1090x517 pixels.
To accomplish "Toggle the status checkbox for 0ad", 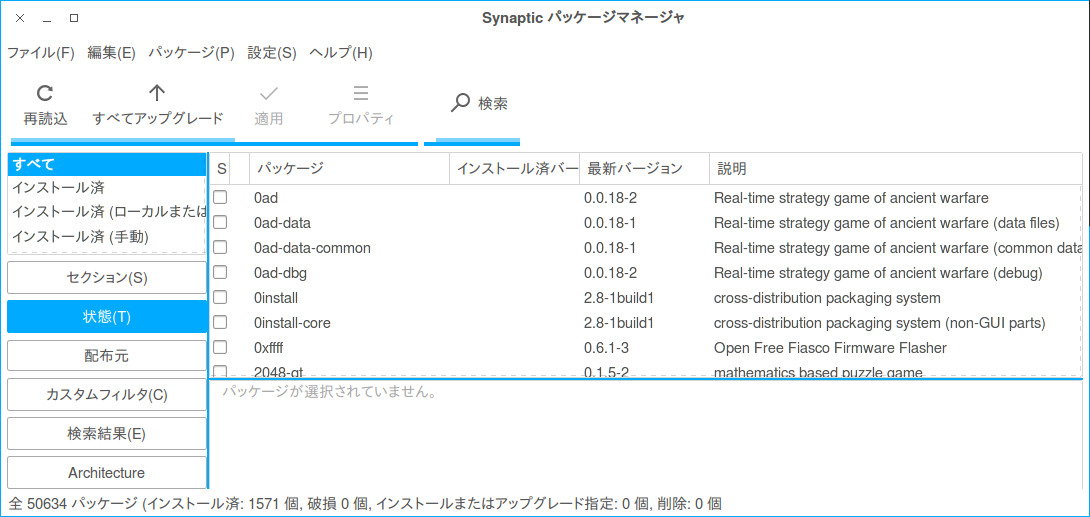I will [220, 197].
